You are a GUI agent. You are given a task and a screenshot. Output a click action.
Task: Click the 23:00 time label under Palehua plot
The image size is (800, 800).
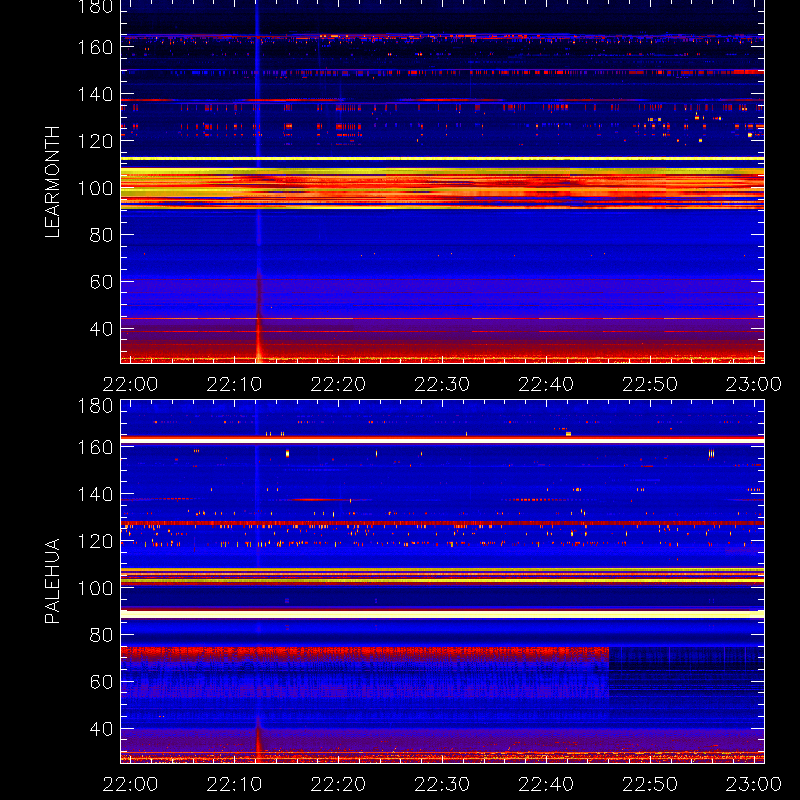(754, 784)
